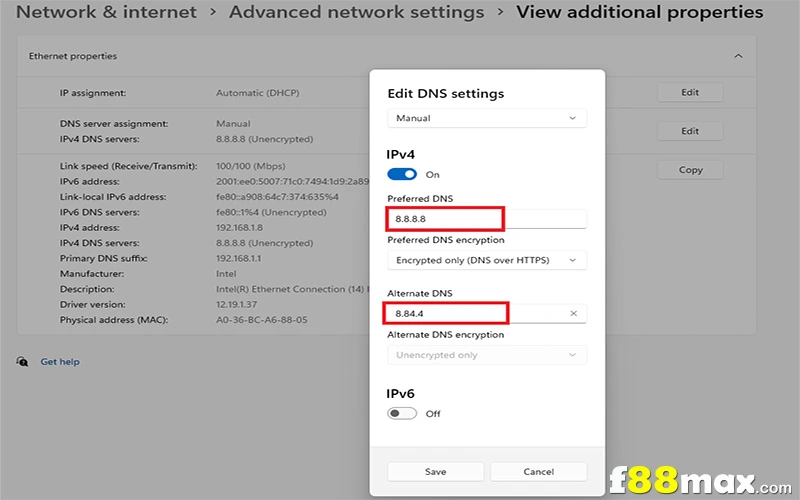Screen dimensions: 800x500
Task: Click the Intel(R) Ethernet Connection description value
Action: tap(292, 289)
